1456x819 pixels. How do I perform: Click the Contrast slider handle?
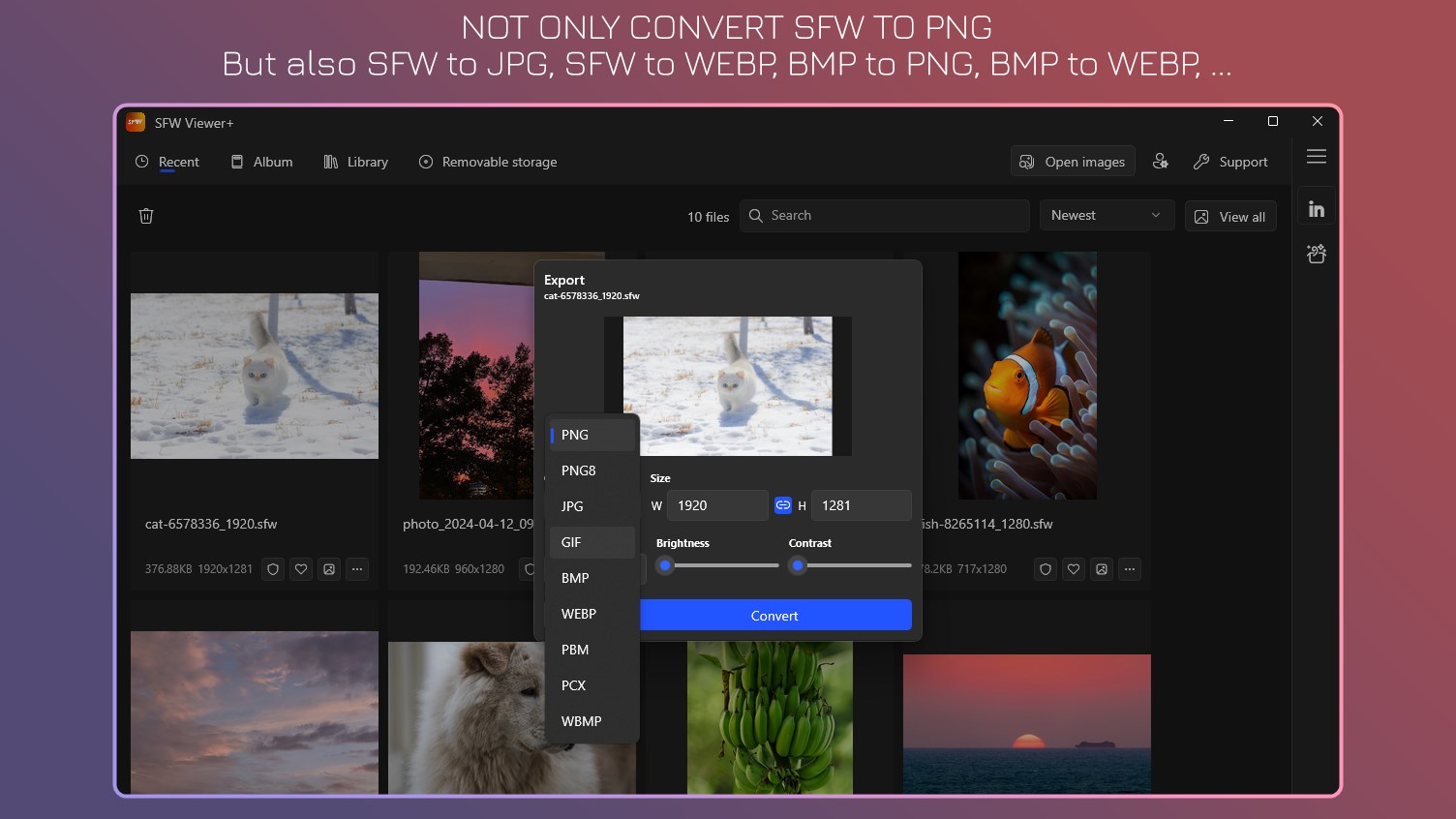point(798,565)
